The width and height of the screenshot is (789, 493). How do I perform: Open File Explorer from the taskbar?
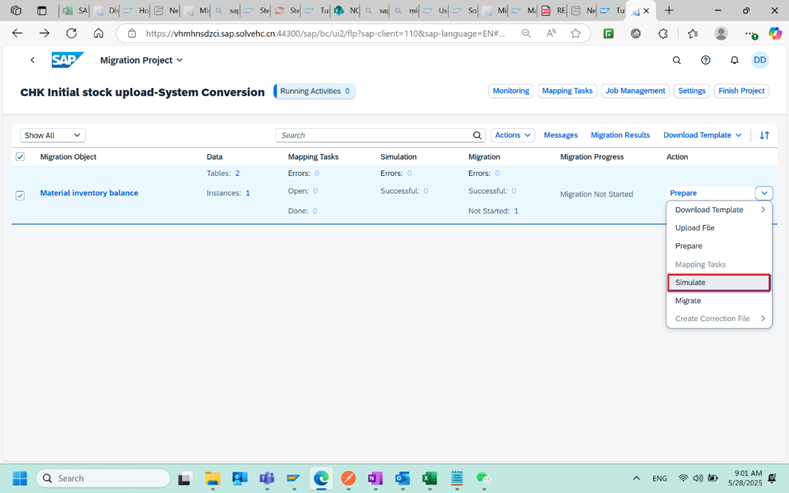(212, 478)
